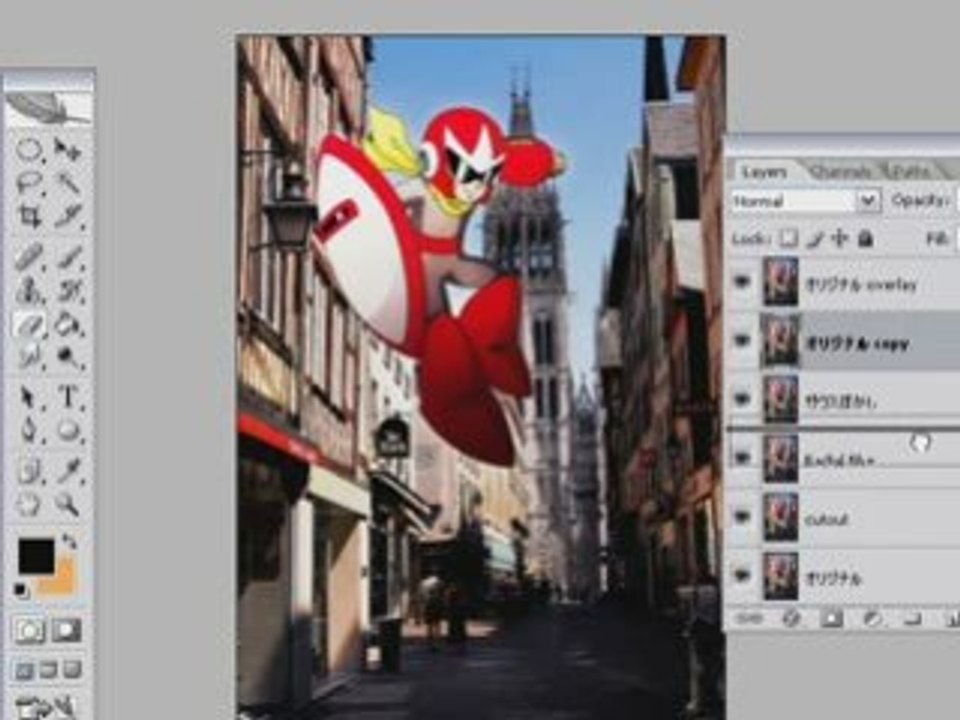Select the Pen tool
The width and height of the screenshot is (960, 720).
29,430
